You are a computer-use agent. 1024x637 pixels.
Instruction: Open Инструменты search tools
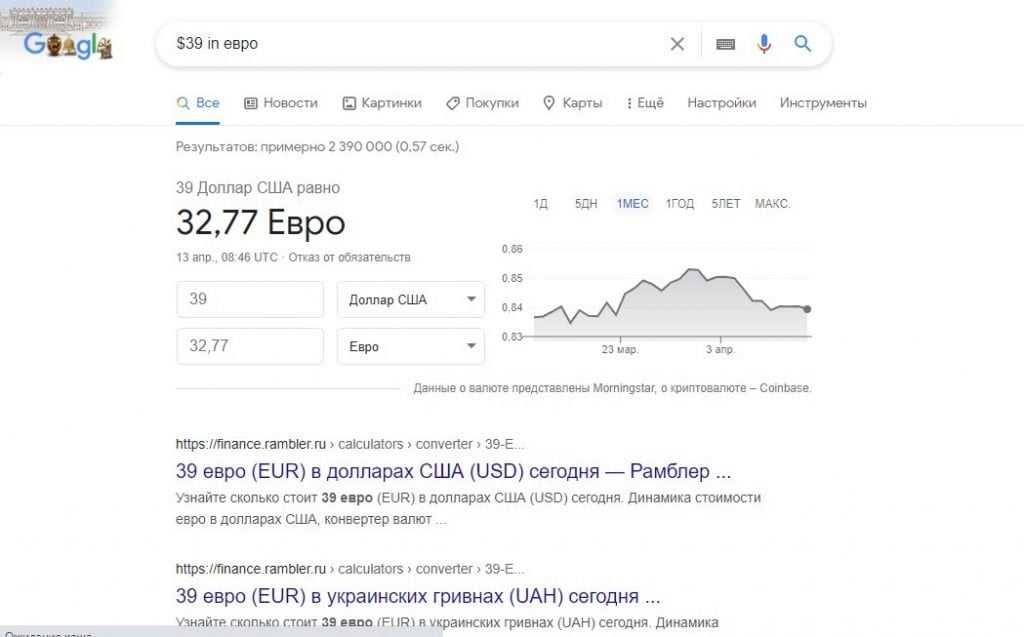coord(823,103)
